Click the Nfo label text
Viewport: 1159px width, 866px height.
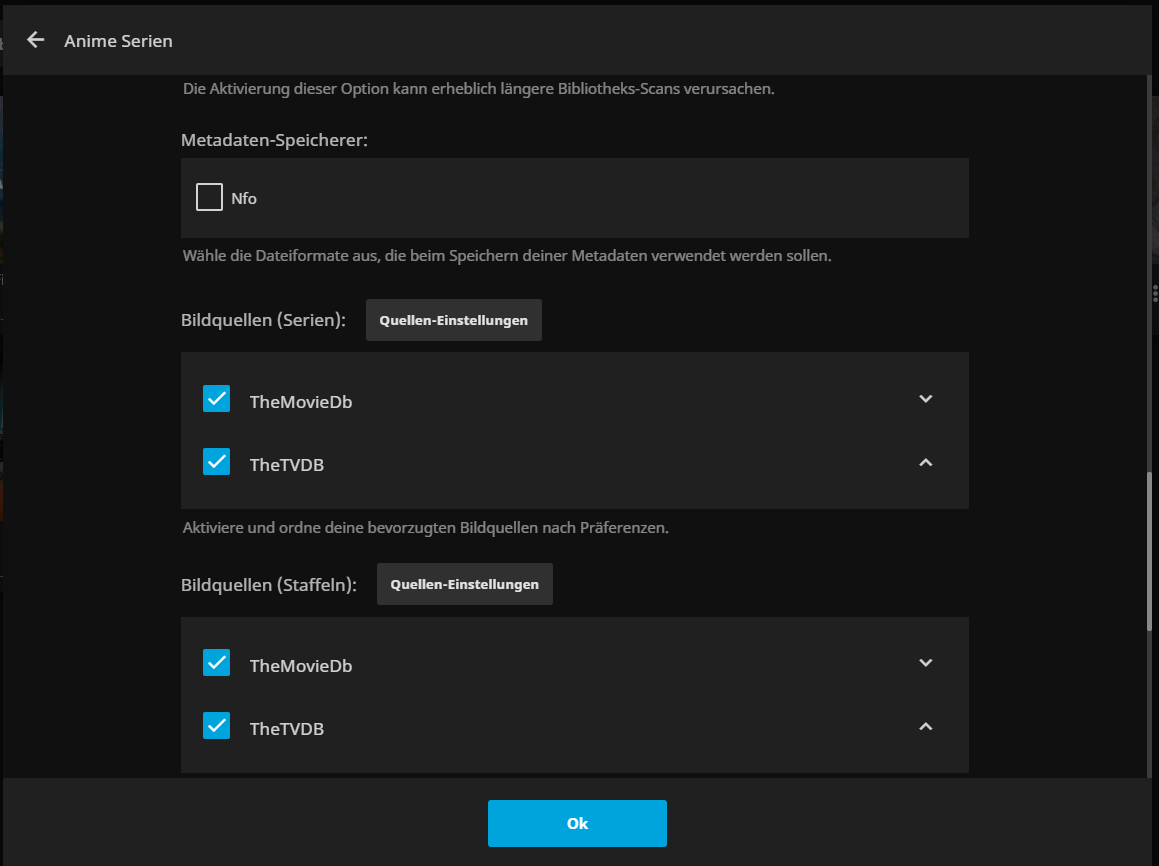[x=244, y=199]
